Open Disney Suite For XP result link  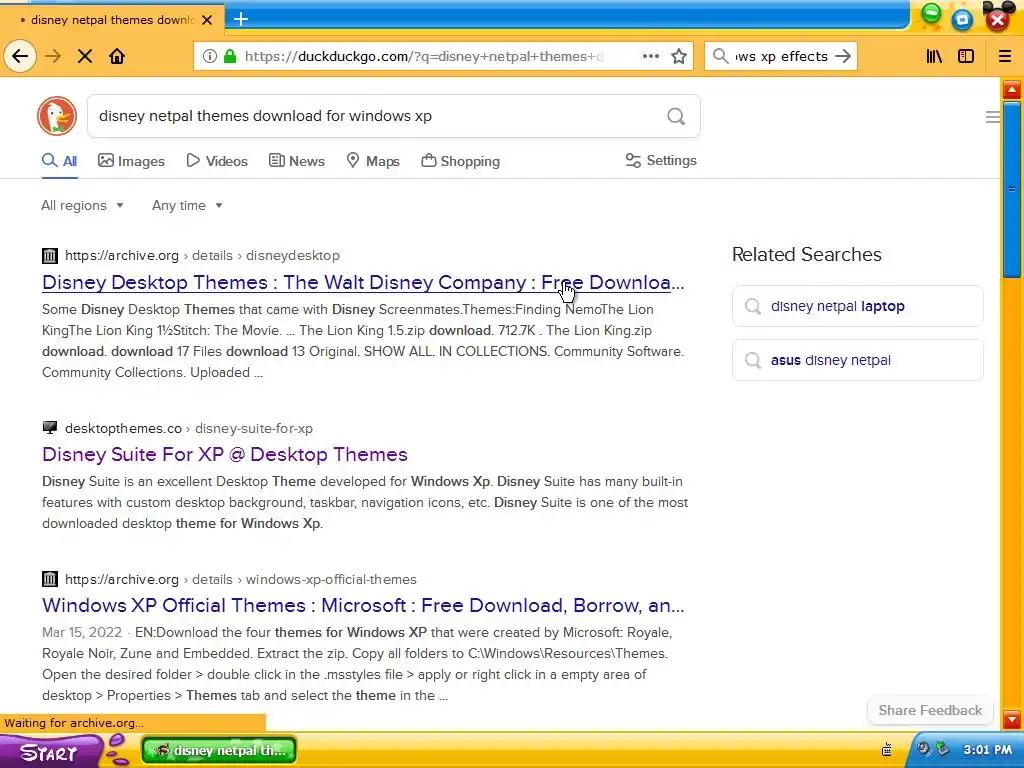225,454
